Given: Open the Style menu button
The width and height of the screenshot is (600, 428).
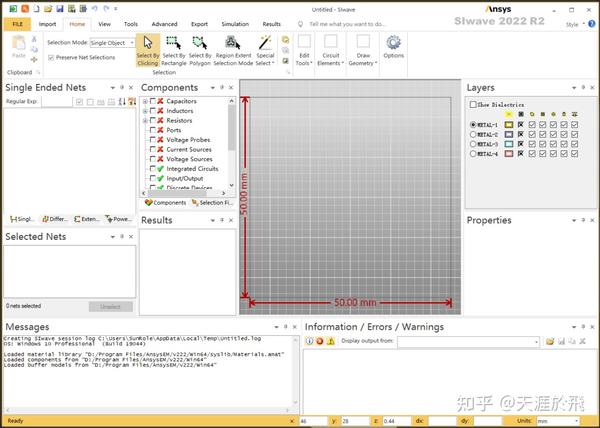Looking at the screenshot, I should [x=574, y=24].
